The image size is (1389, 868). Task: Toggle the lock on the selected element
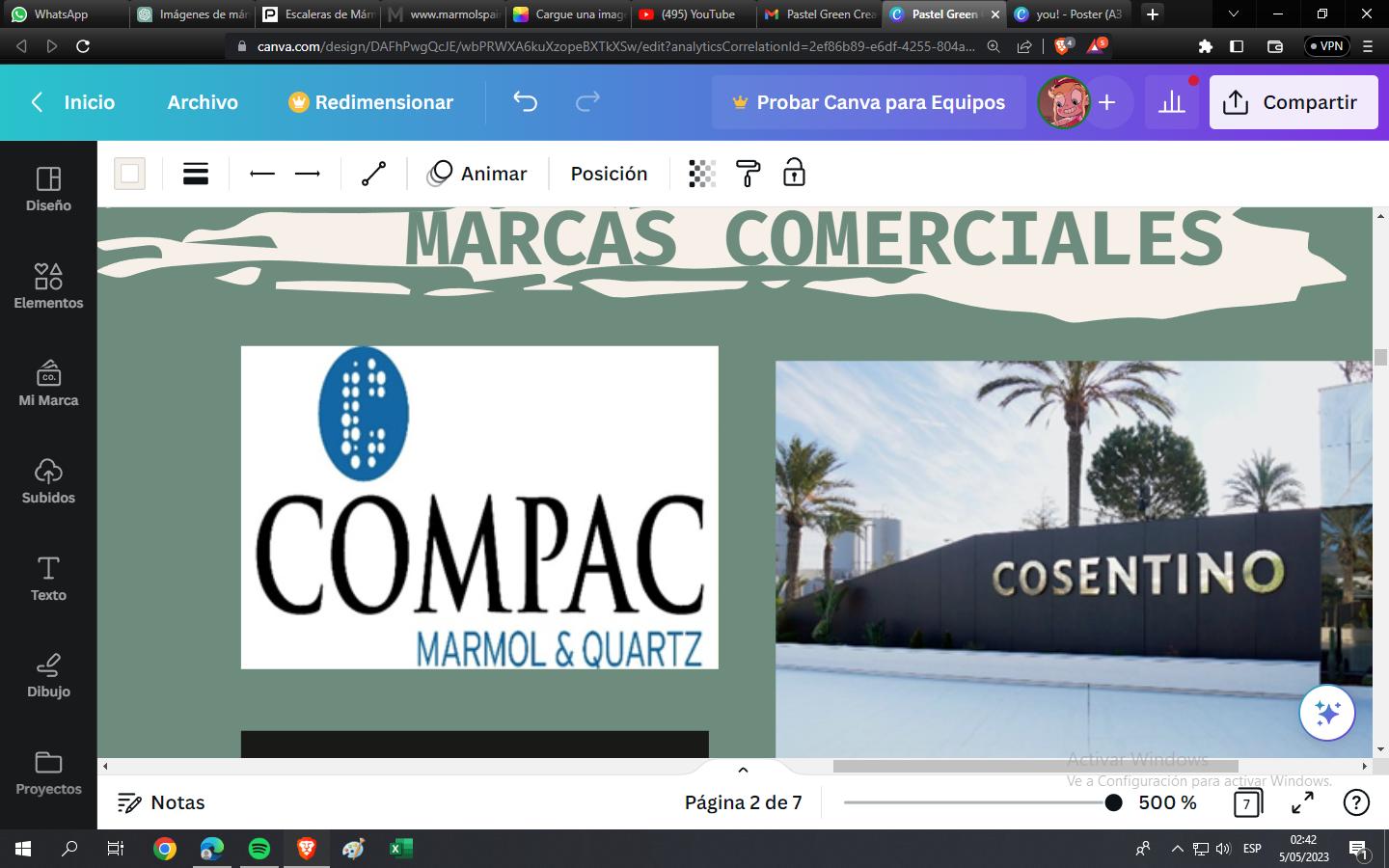pos(794,174)
